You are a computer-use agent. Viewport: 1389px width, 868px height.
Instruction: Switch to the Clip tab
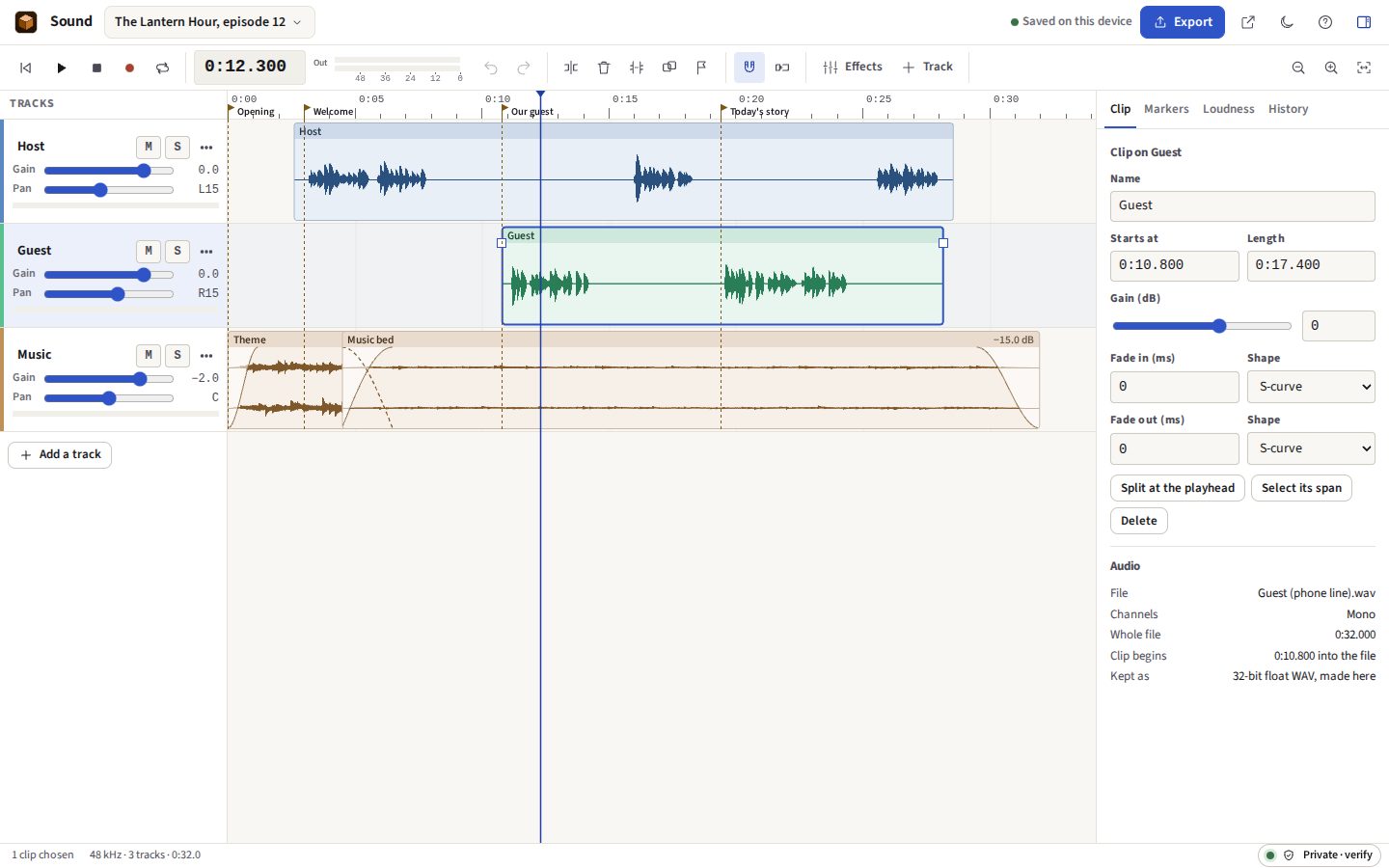click(x=1120, y=109)
